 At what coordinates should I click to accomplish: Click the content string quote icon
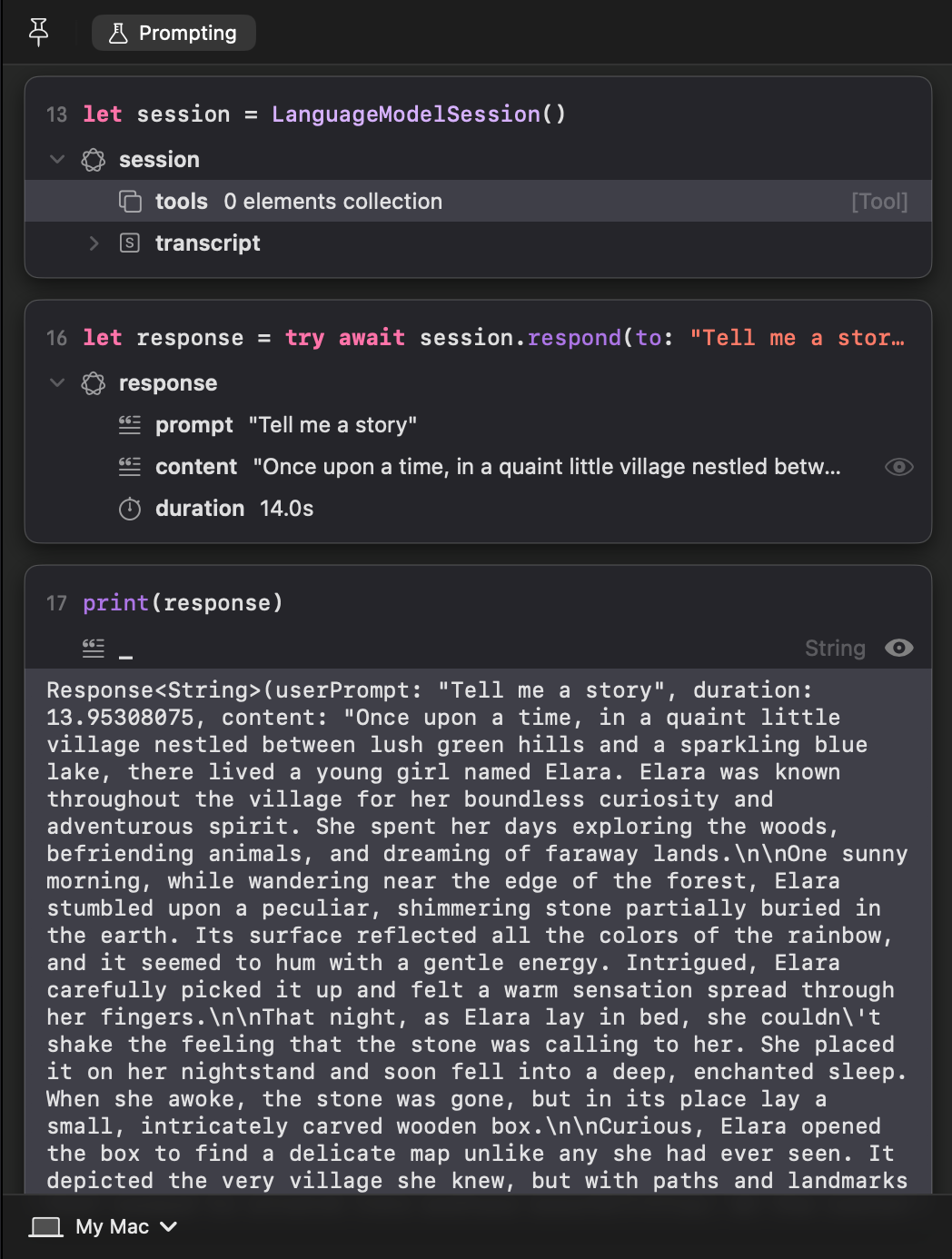pos(130,466)
